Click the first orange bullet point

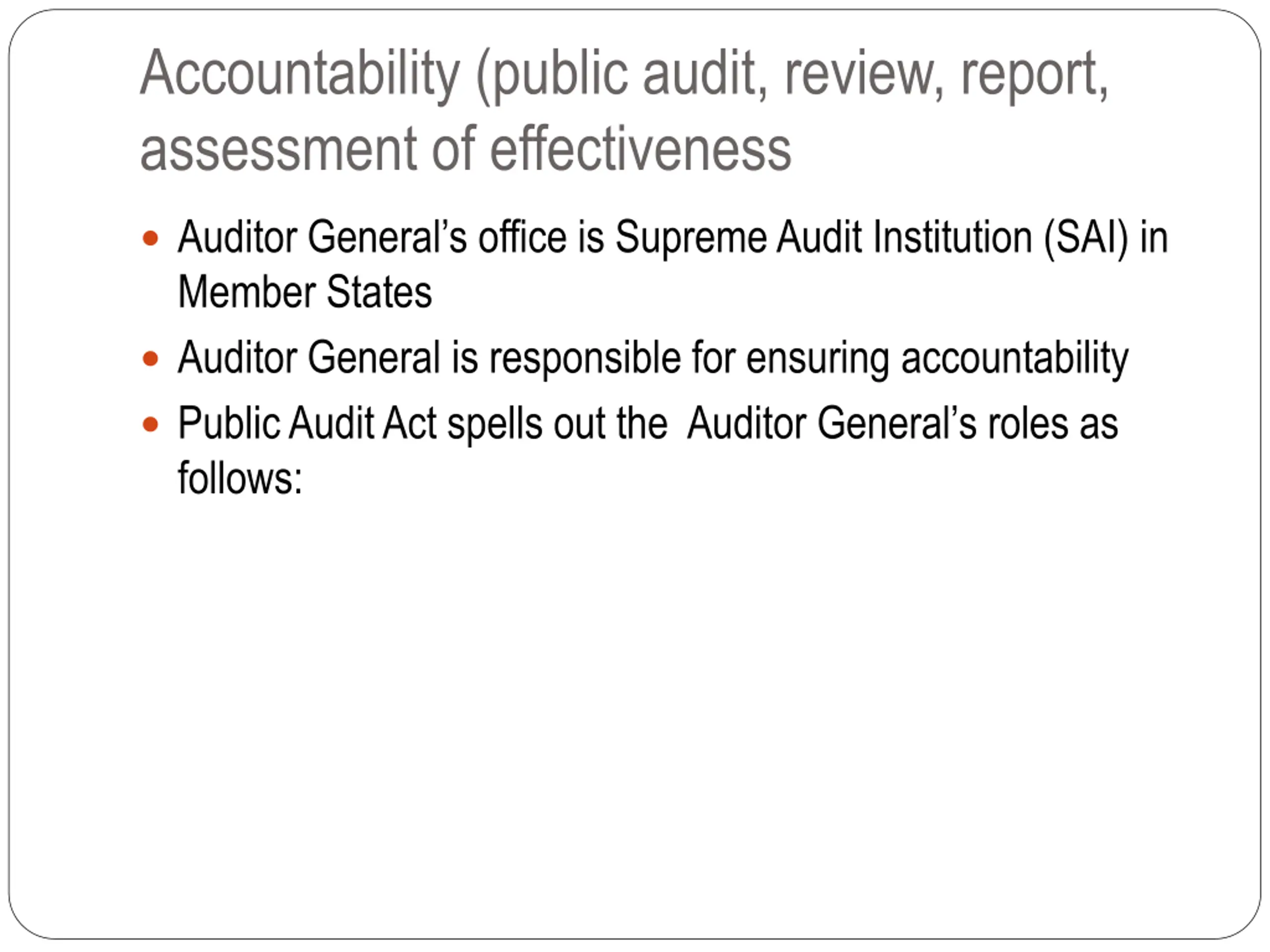pos(150,238)
